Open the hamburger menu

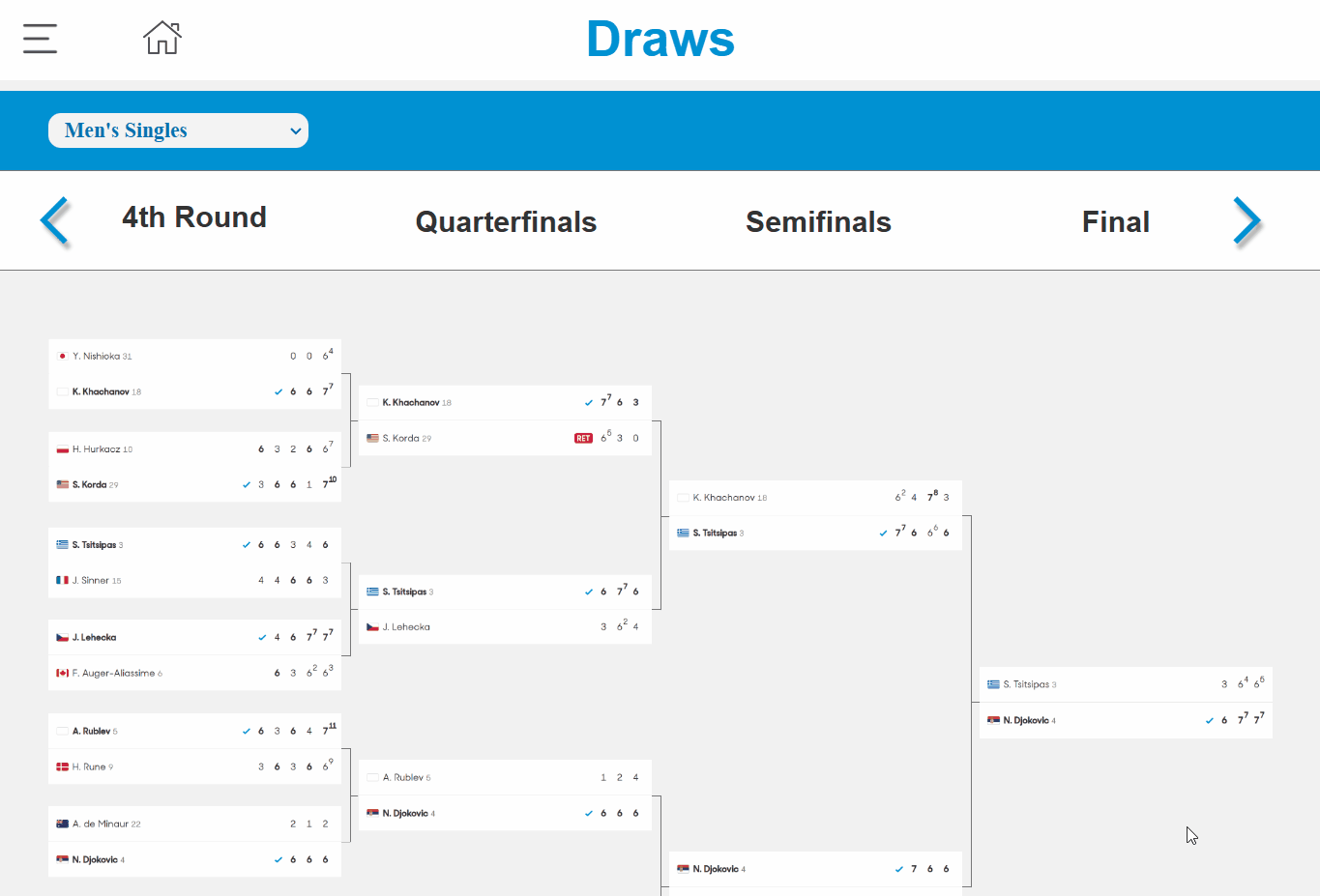tap(40, 39)
